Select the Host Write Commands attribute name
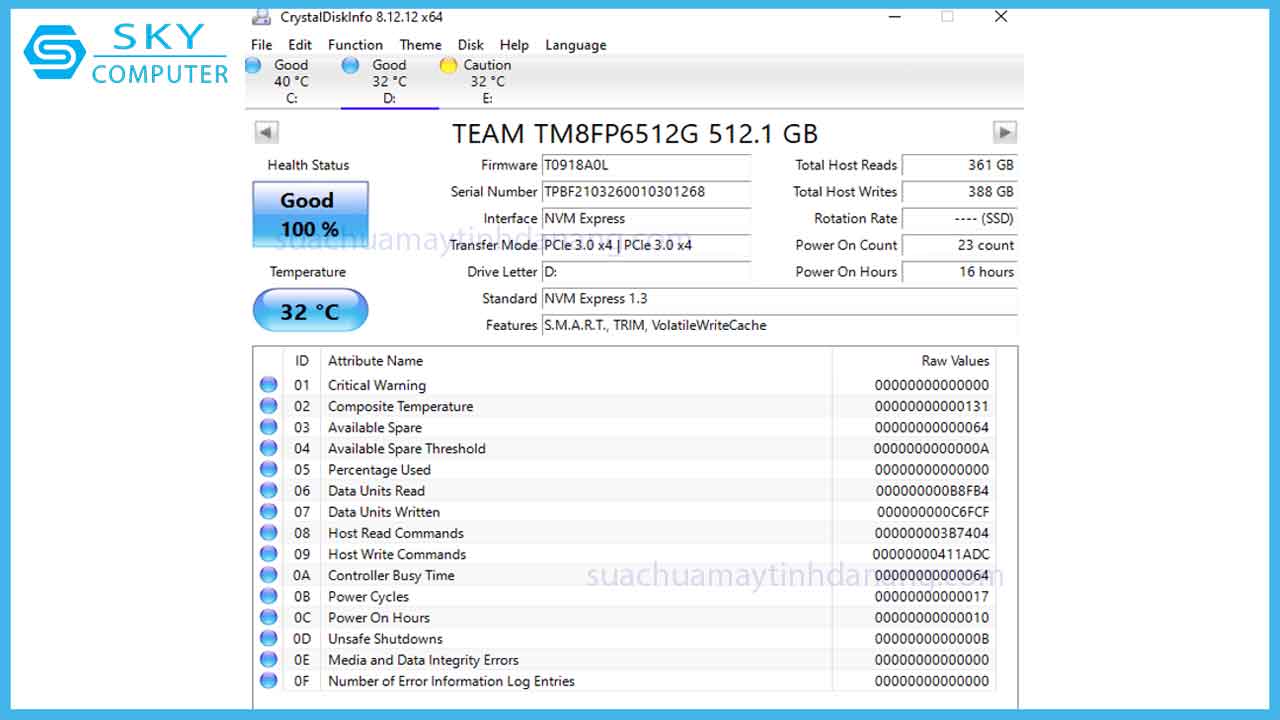 point(397,554)
